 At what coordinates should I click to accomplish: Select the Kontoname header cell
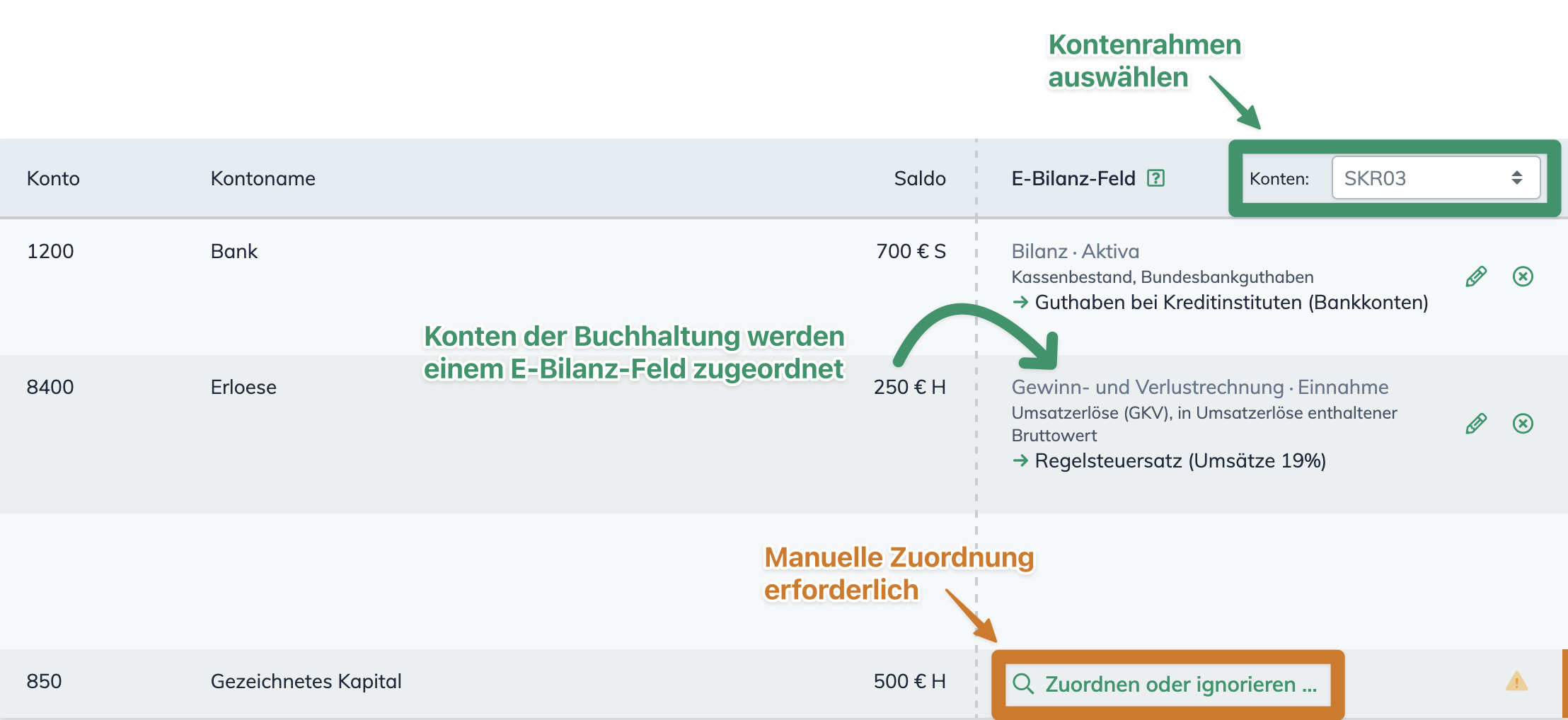tap(263, 178)
